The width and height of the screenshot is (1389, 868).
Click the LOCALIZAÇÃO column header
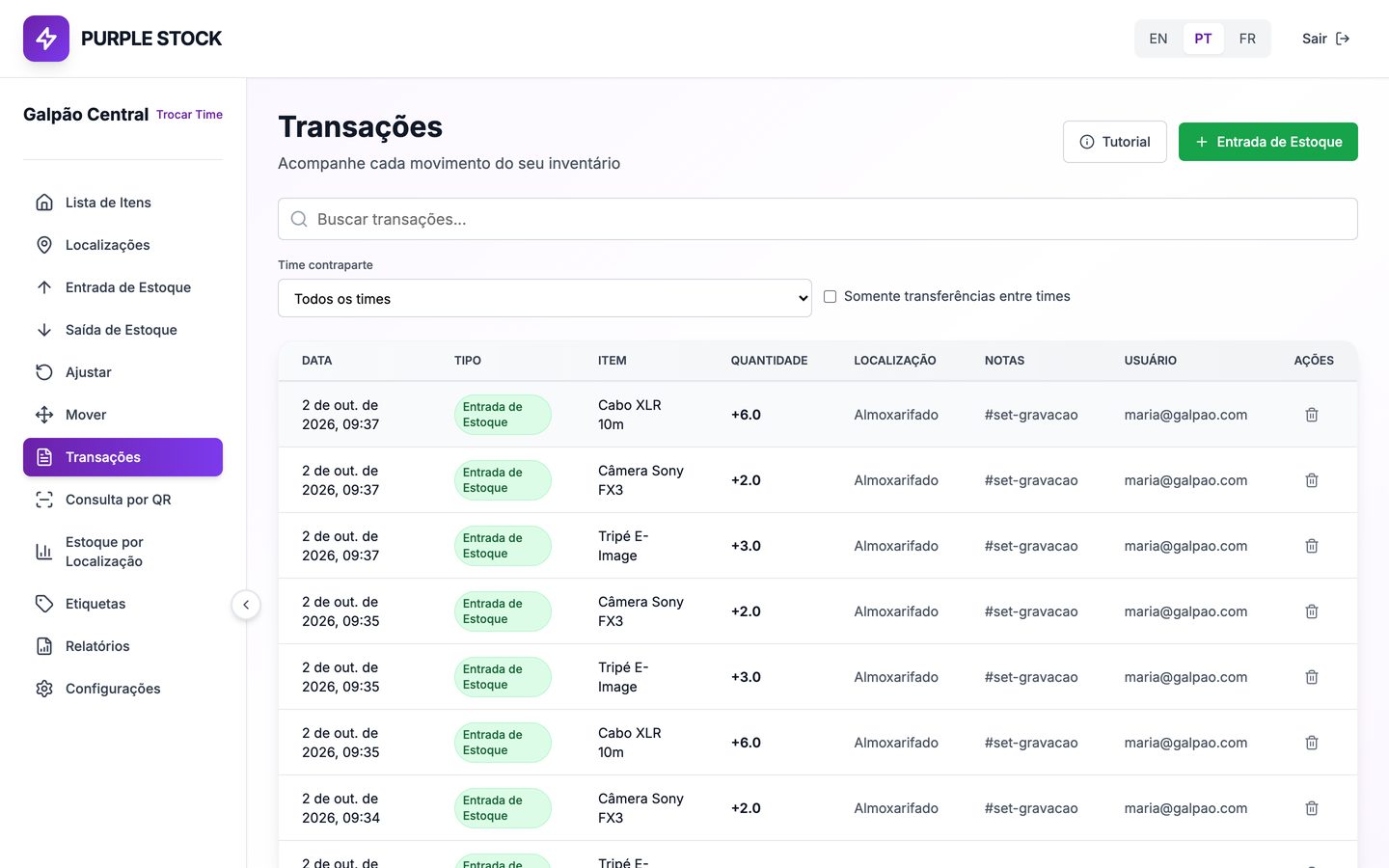(895, 361)
